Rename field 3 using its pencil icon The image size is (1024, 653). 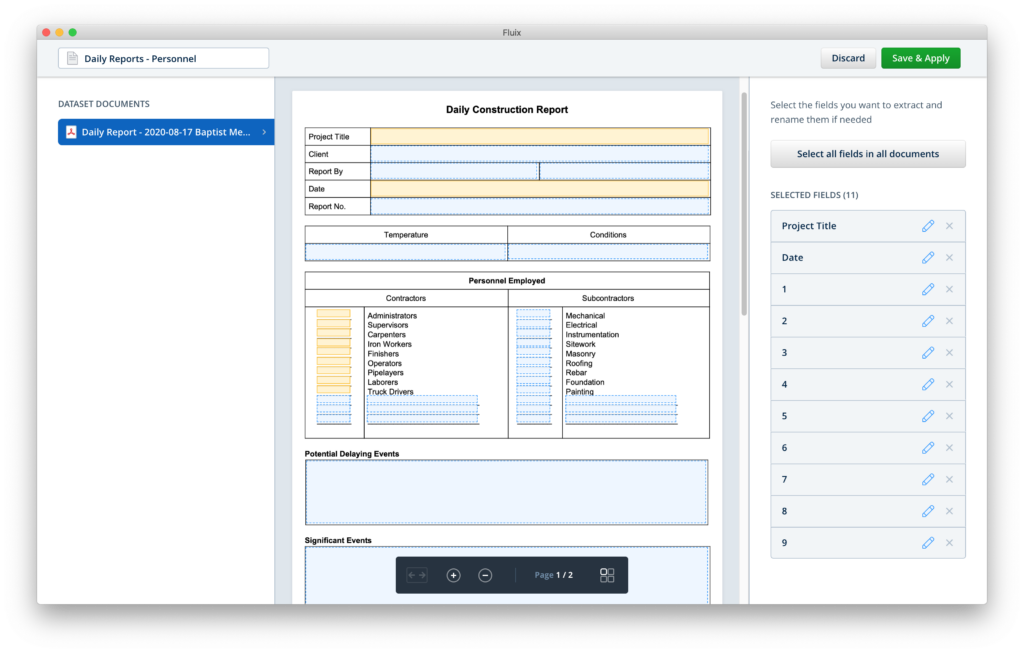(927, 353)
